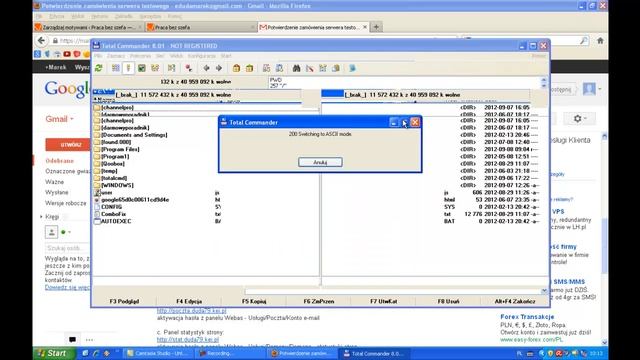Switch to Recording taskbar item
640x360 pixels.
pos(231,353)
